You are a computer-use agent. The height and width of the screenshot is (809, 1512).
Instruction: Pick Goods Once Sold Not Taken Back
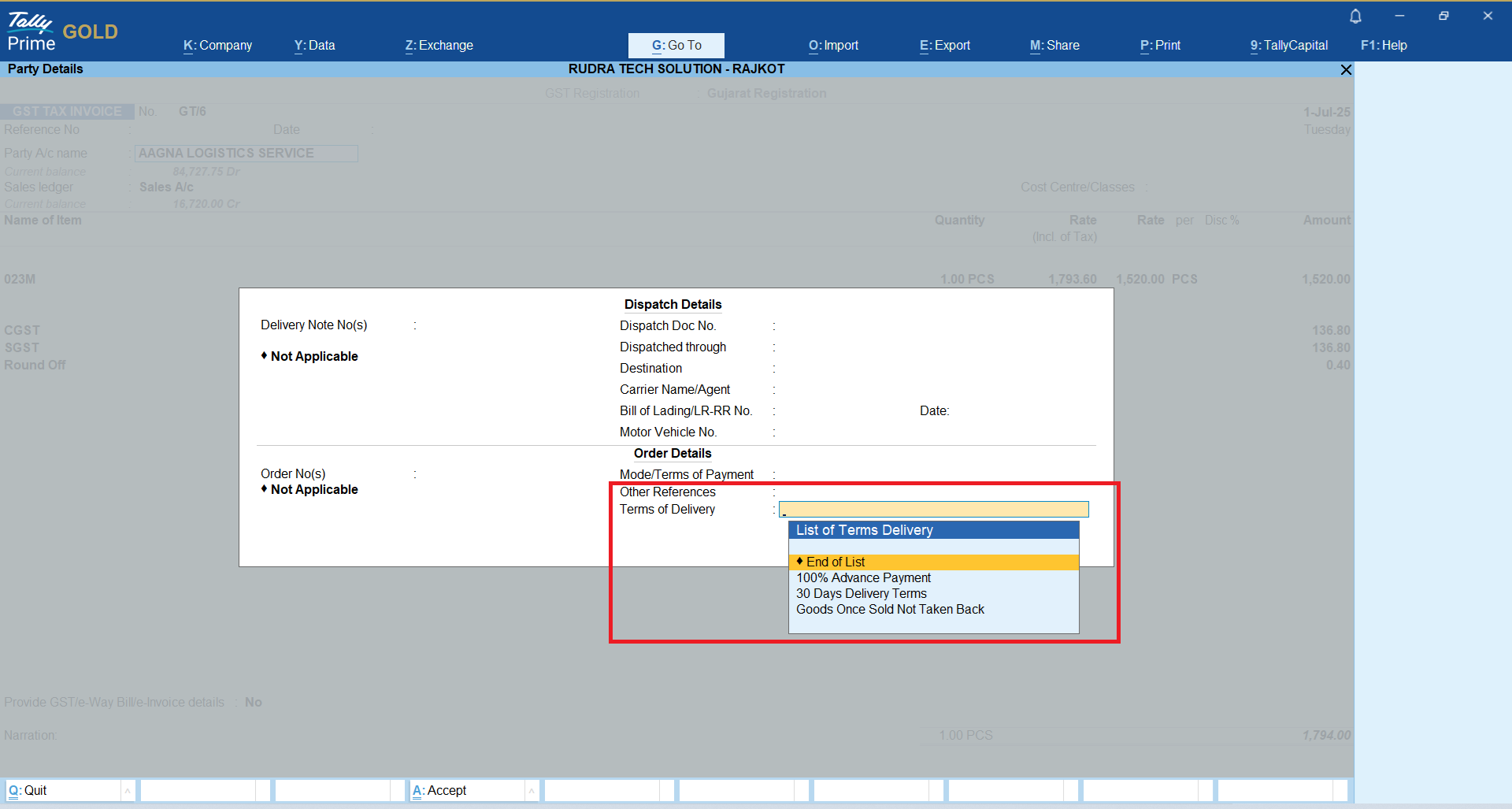[890, 610]
